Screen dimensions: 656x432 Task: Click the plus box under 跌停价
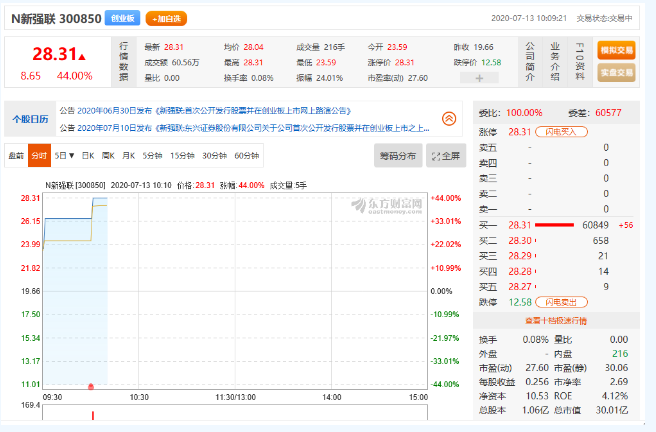tap(479, 78)
